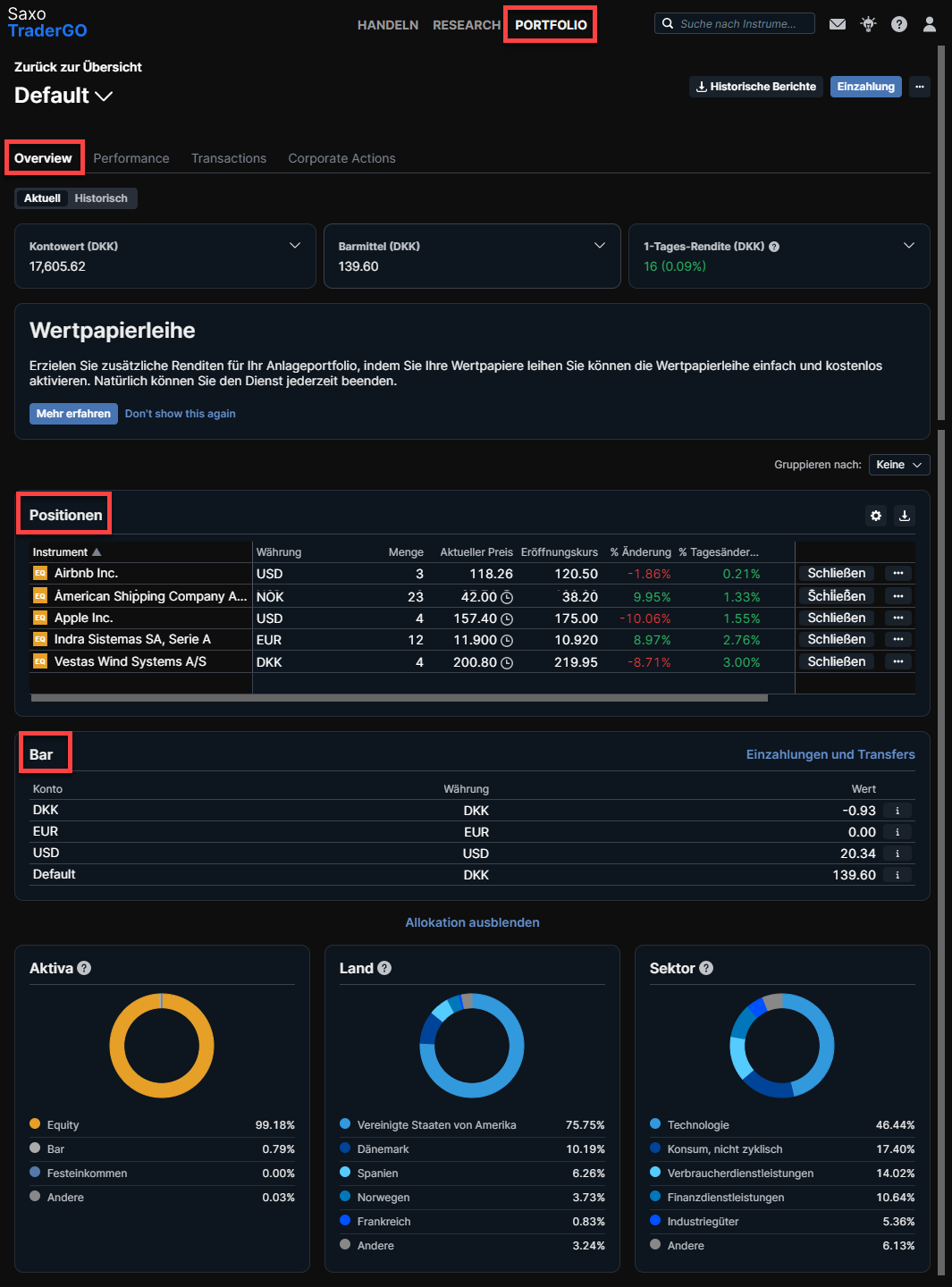Open the Positionen settings gear icon
This screenshot has height=1287, width=952.
pyautogui.click(x=876, y=516)
